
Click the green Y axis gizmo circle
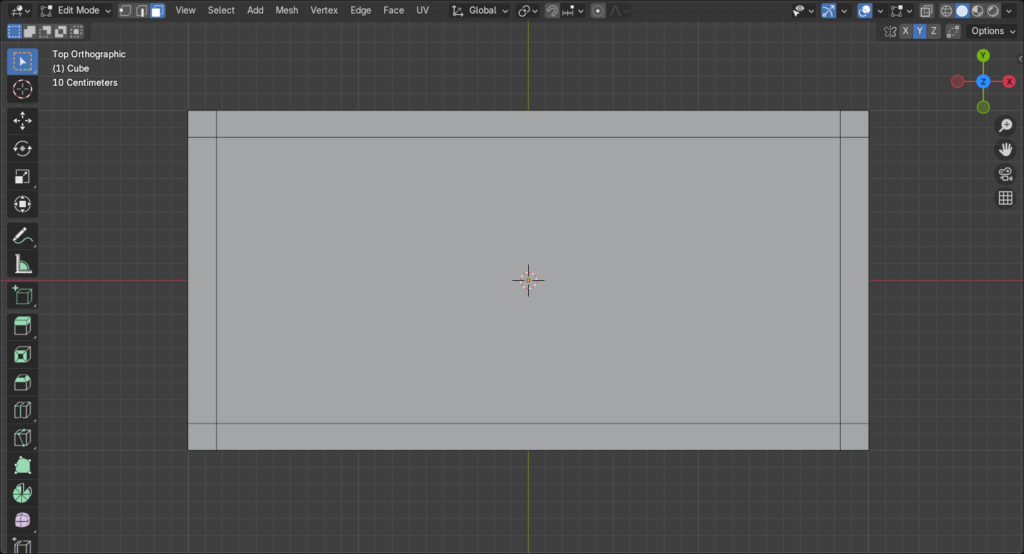983,56
